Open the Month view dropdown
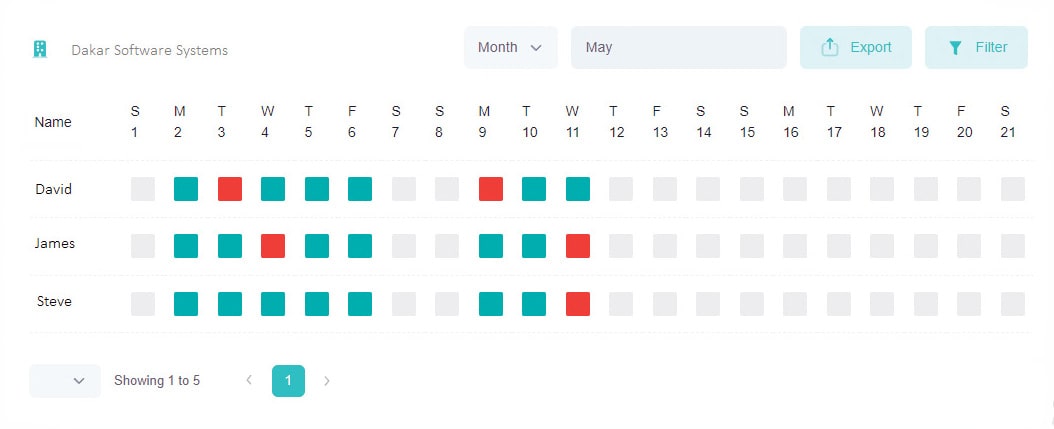This screenshot has height=429, width=1054. pos(510,47)
